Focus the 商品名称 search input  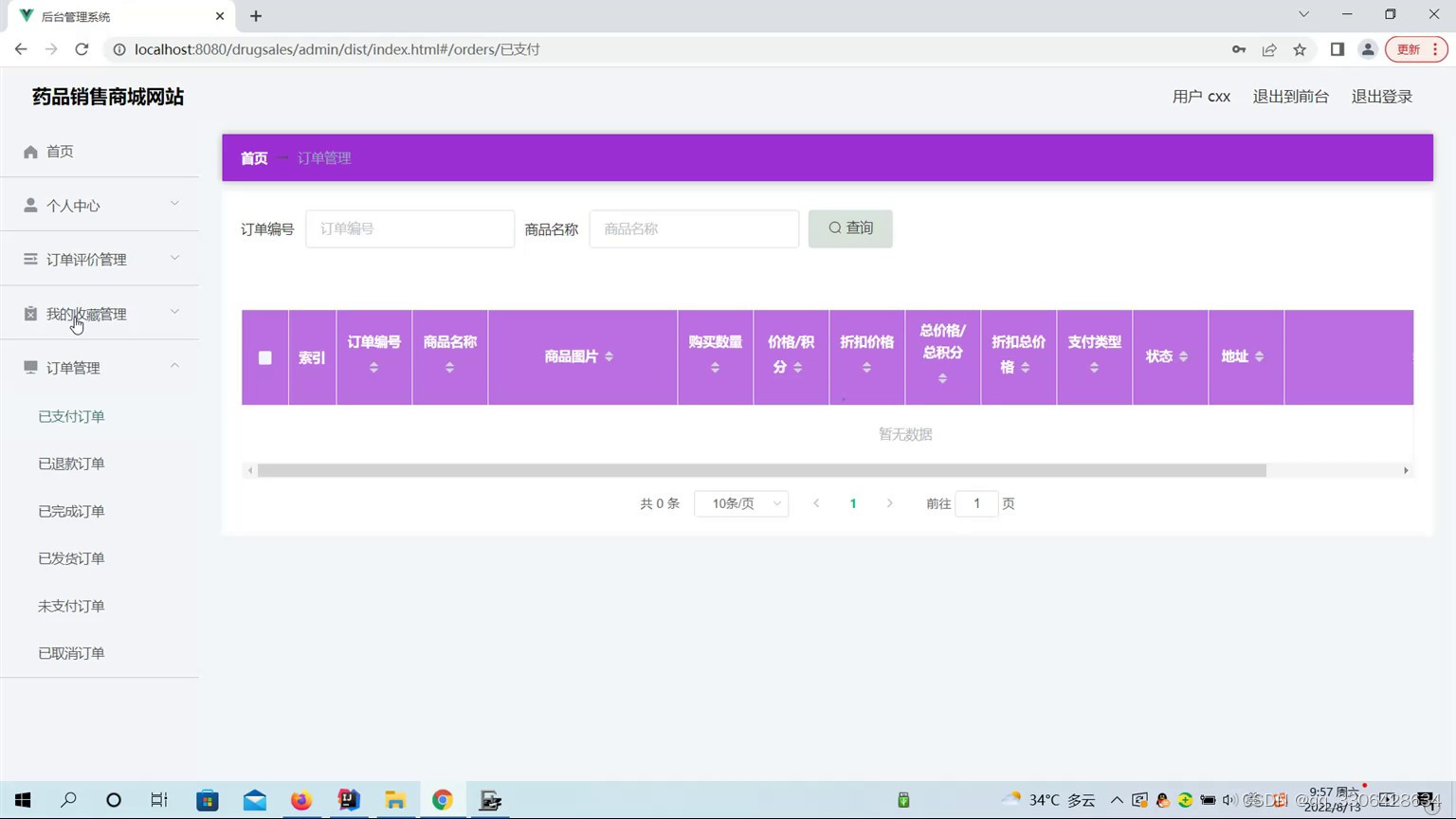[x=694, y=228]
